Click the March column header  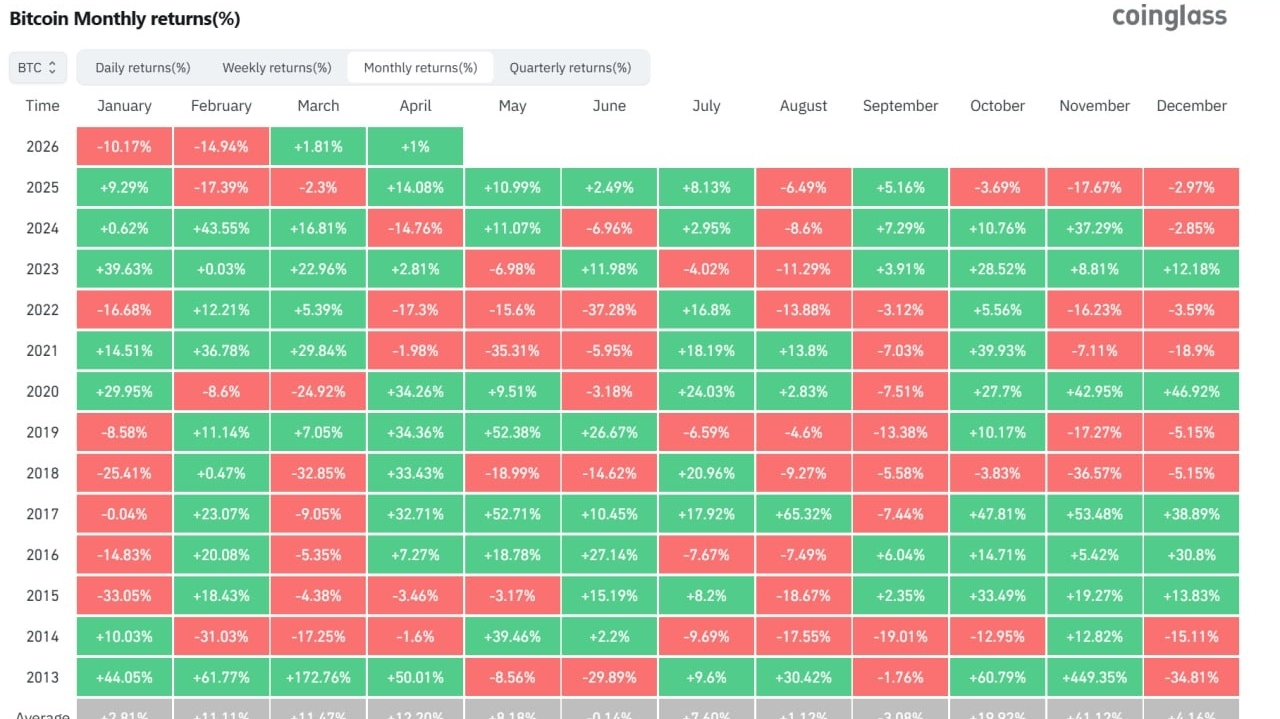[x=318, y=106]
